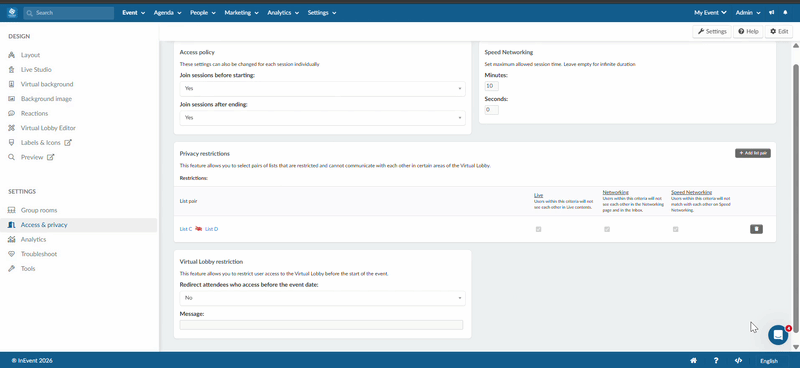Click the Networking column header link
800x368 pixels.
[615, 192]
